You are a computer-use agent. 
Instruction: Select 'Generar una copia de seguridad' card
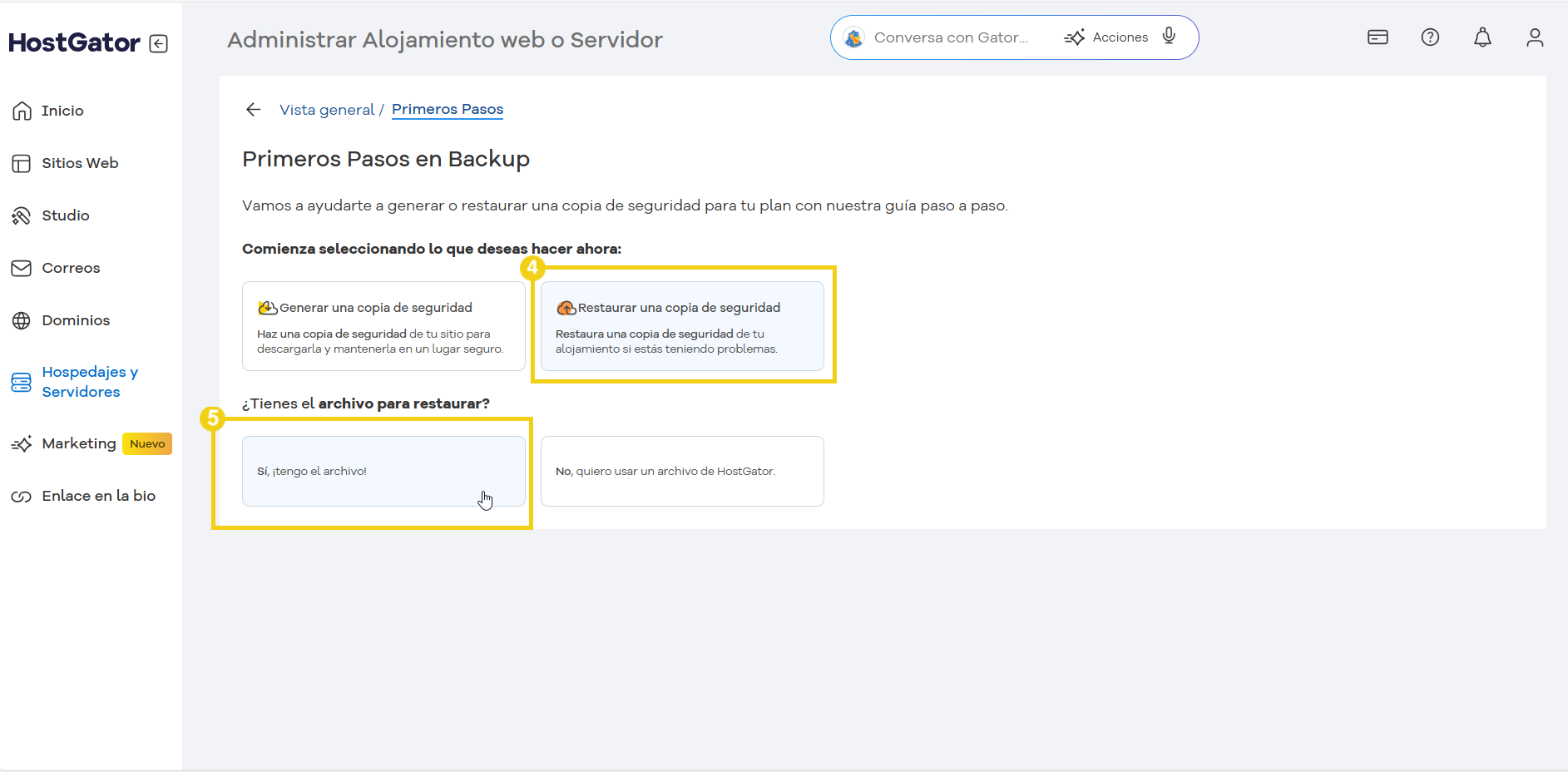coord(383,326)
